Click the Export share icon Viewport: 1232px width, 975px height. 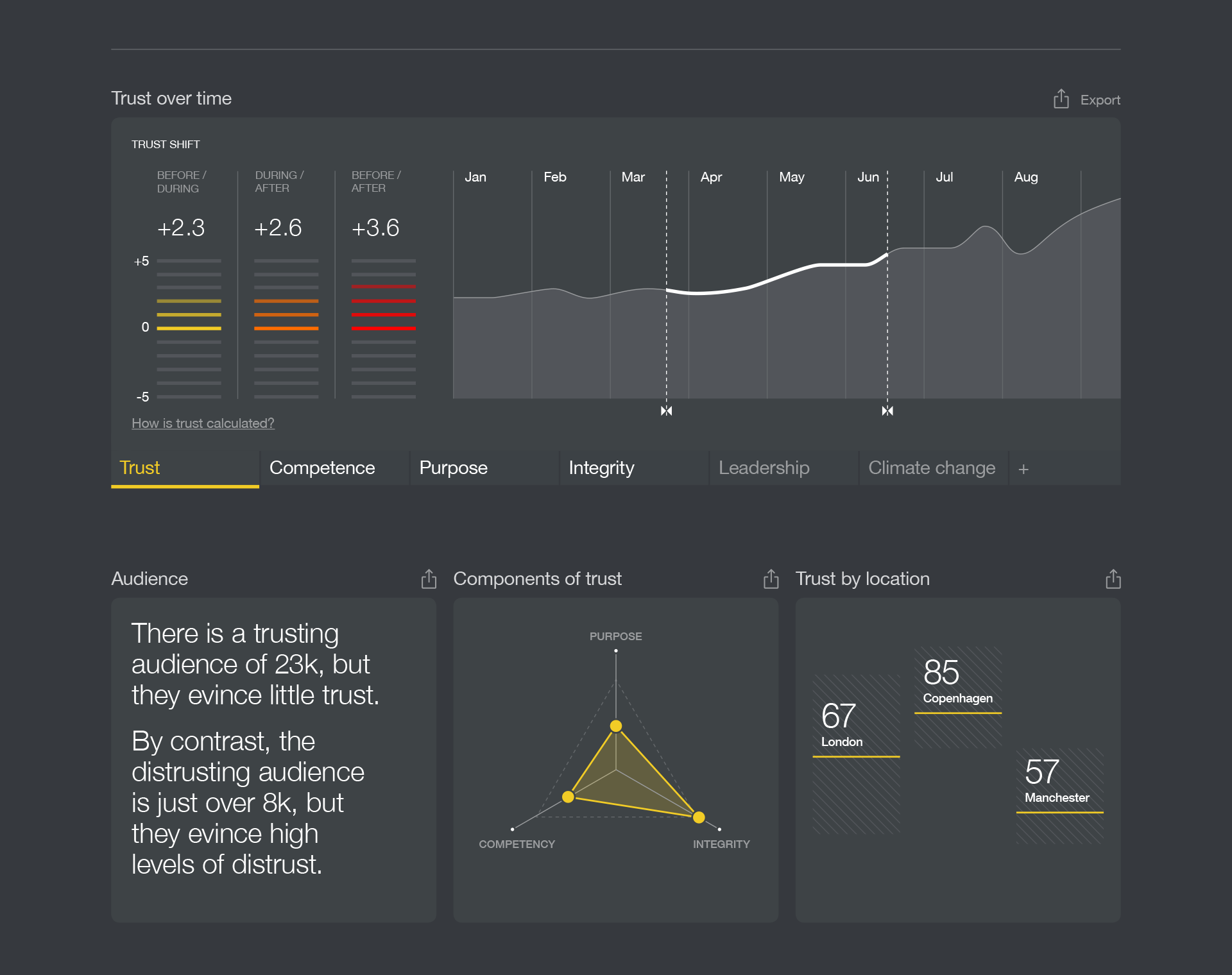tap(1061, 99)
